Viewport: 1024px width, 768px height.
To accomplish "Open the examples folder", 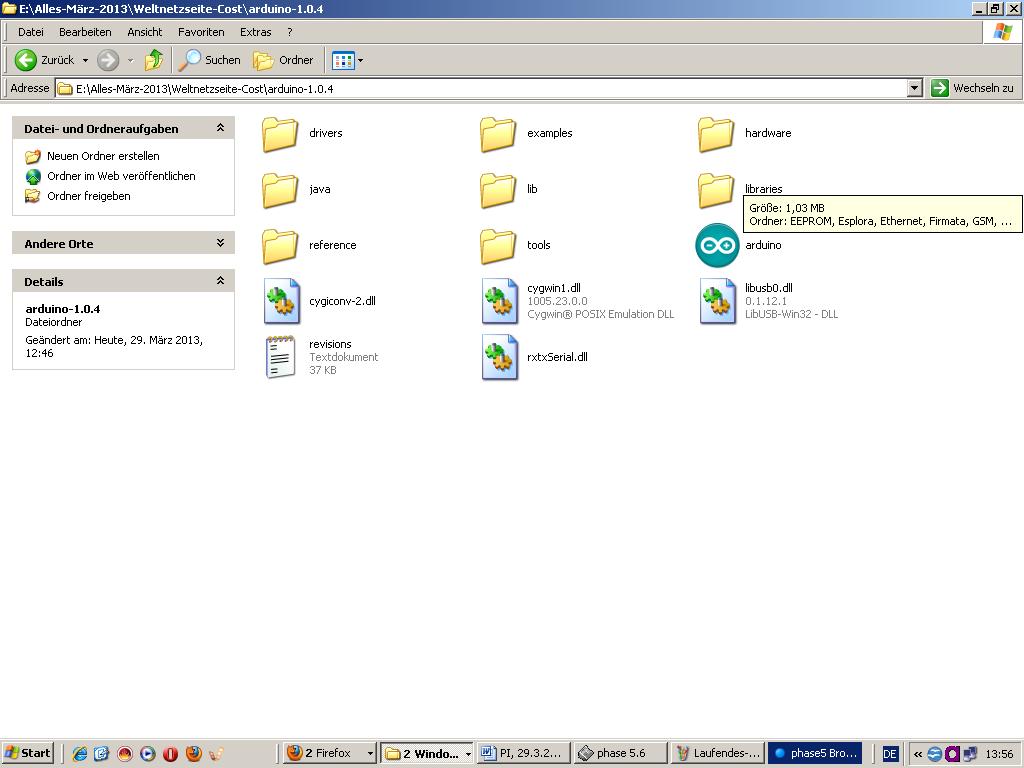I will tap(526, 133).
